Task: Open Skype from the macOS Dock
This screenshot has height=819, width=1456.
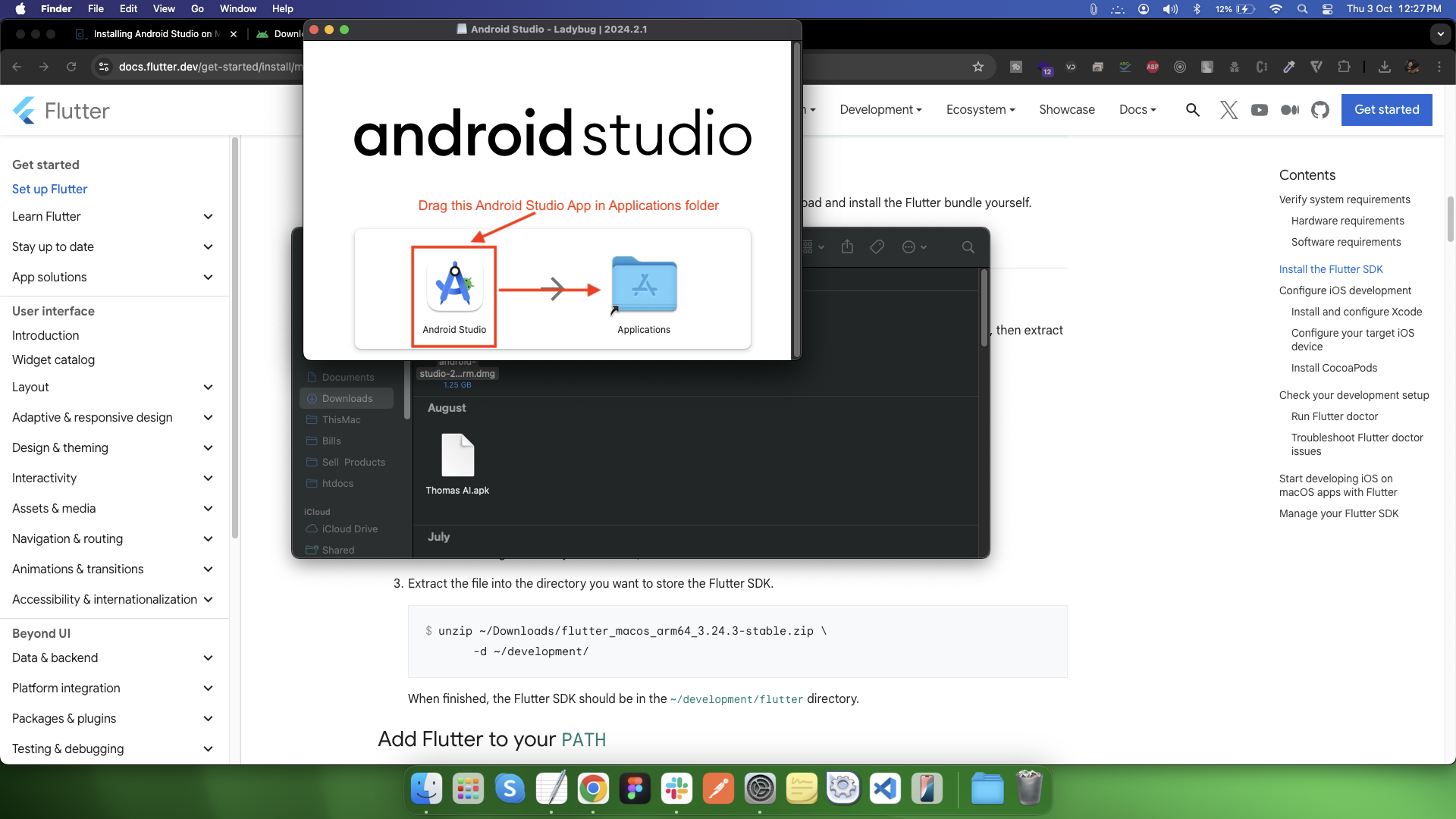Action: pyautogui.click(x=509, y=789)
